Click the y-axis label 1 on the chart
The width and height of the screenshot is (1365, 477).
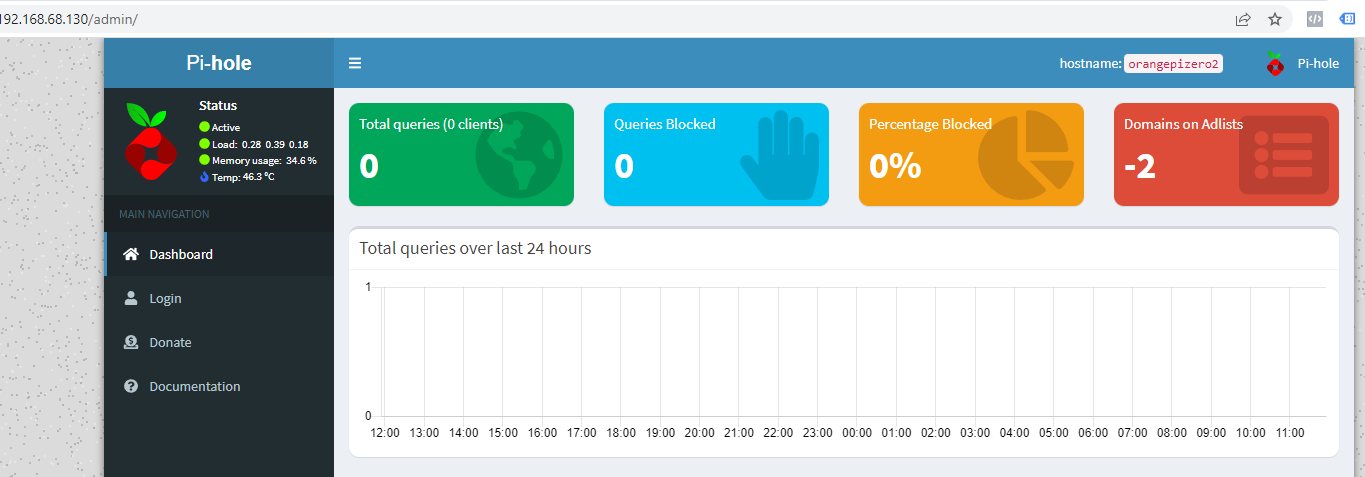point(368,287)
